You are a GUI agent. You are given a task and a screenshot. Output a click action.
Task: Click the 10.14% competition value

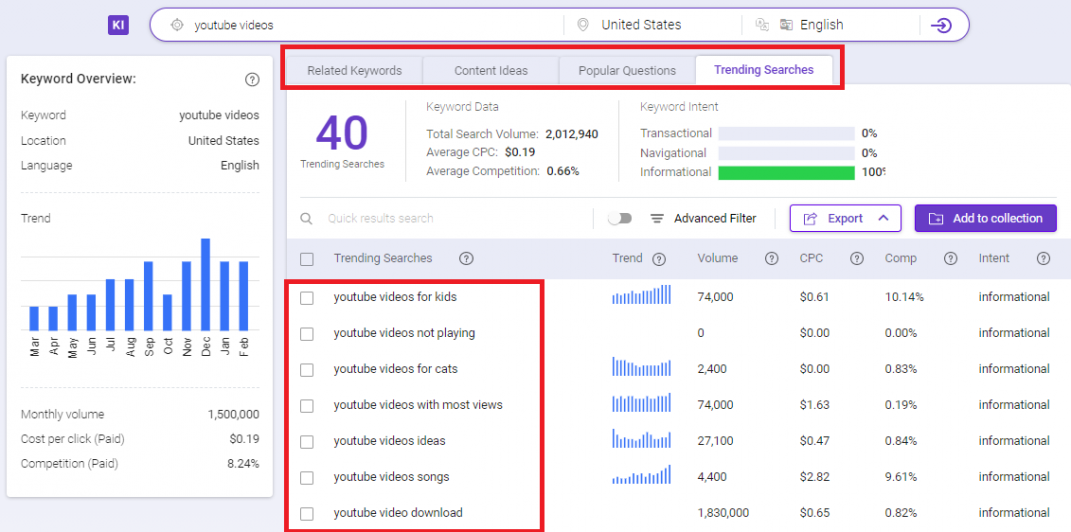[x=904, y=297]
